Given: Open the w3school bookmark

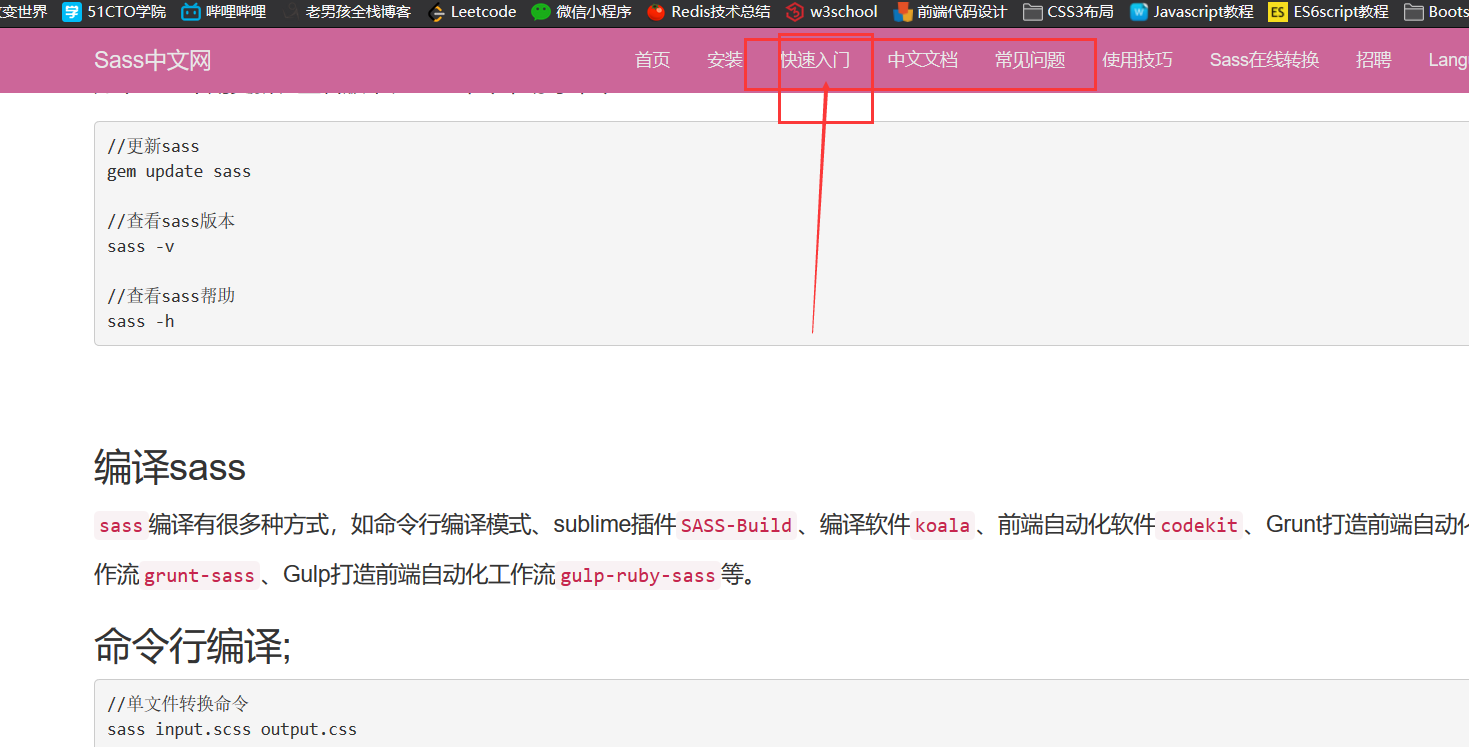Looking at the screenshot, I should [831, 12].
